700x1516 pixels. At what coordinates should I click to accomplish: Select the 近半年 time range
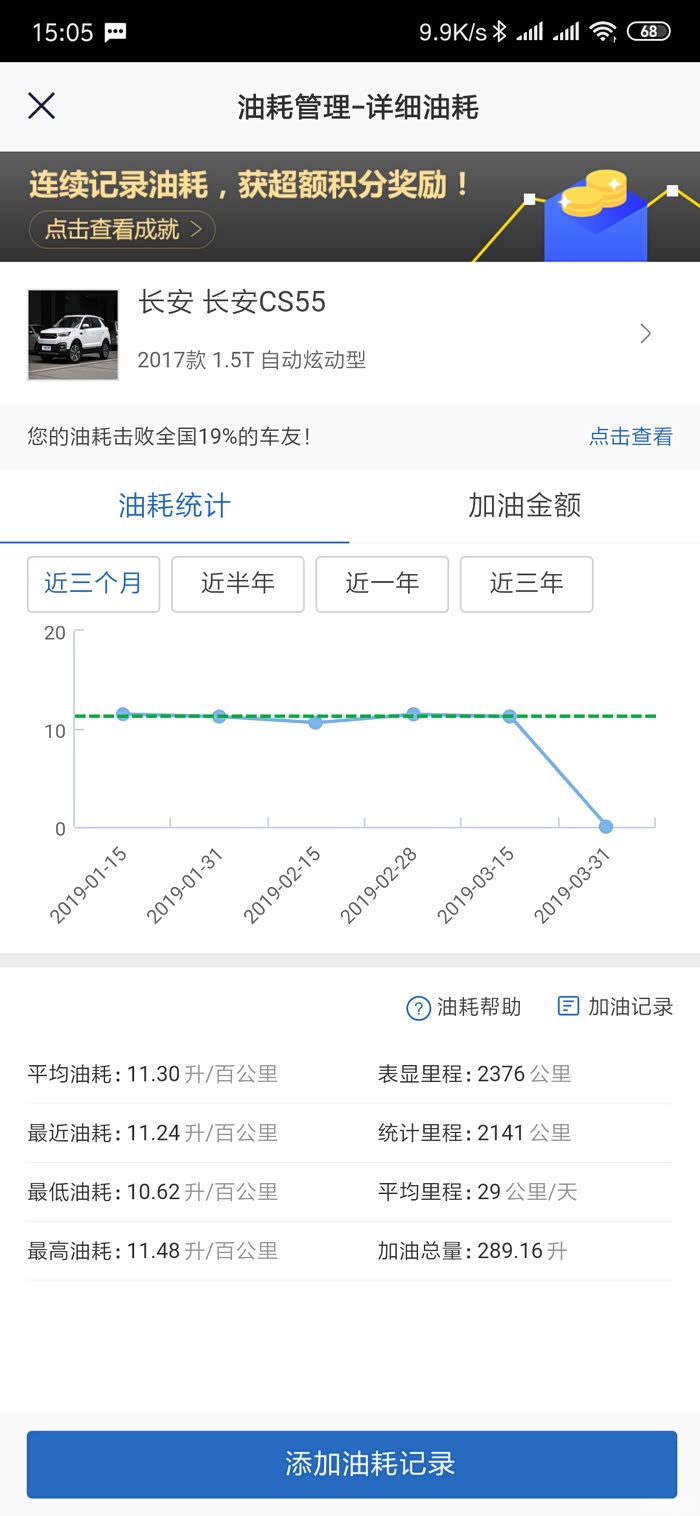pyautogui.click(x=238, y=584)
